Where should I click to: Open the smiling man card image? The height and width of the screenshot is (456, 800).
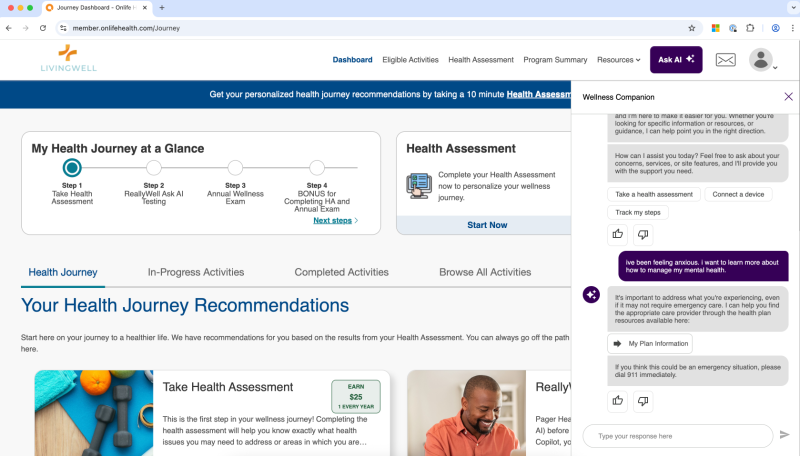click(466, 413)
